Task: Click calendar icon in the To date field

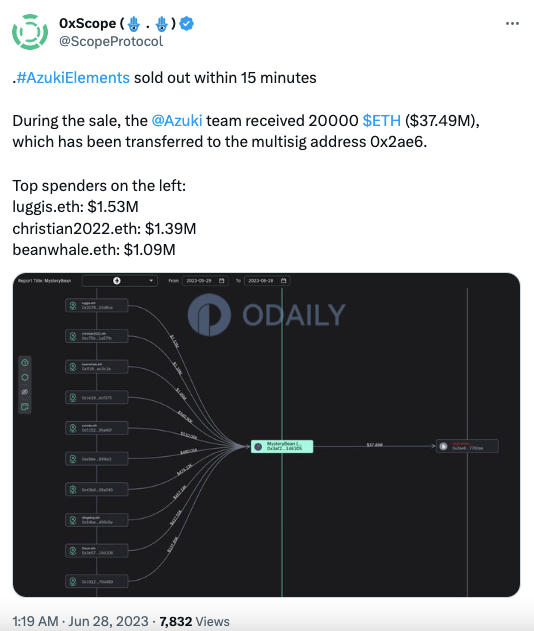Action: (x=283, y=280)
